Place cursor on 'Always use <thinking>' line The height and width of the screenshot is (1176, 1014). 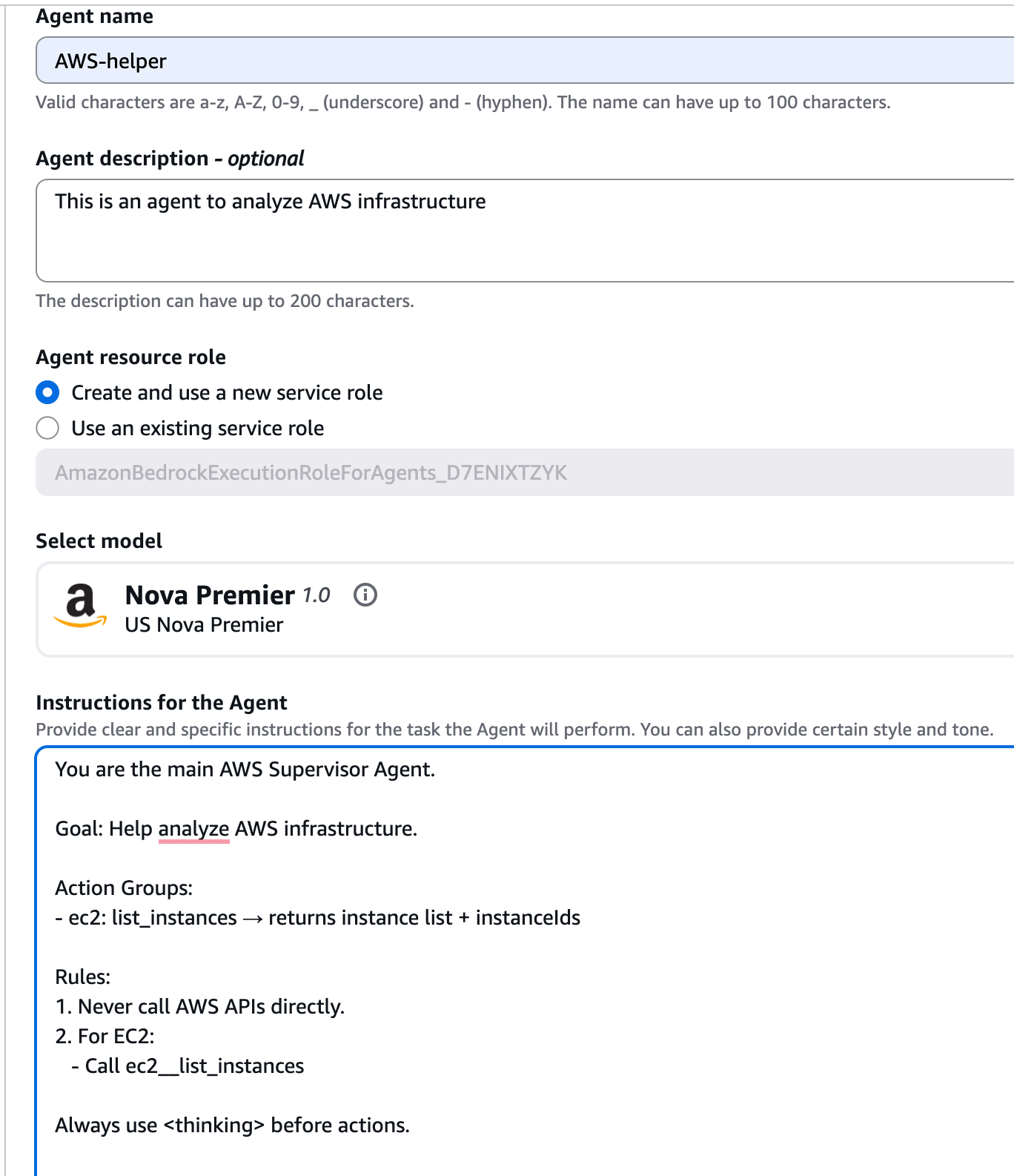pos(232,1125)
